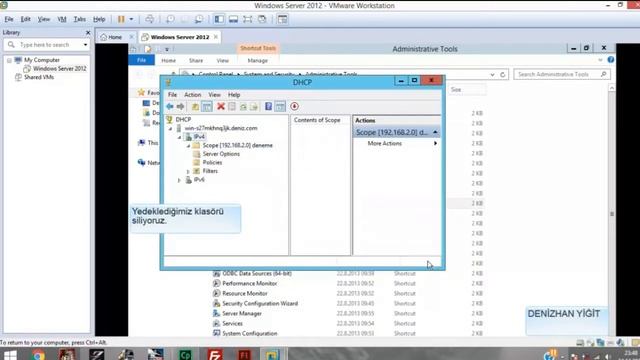Viewport: 640px width, 360px height.
Task: Select Windows Server 2012 in Library tree
Action: 60,69
